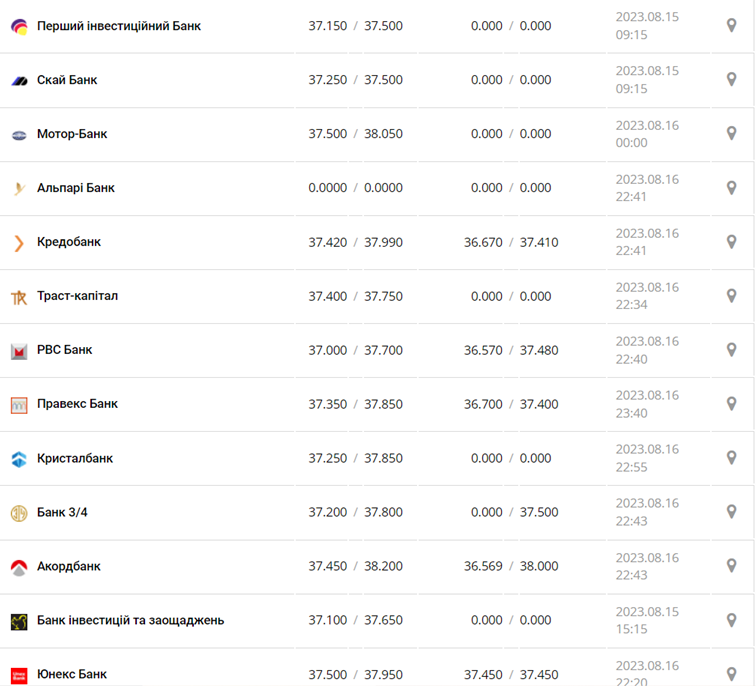Open the Кредобанк bank page
The width and height of the screenshot is (756, 686).
coord(69,242)
